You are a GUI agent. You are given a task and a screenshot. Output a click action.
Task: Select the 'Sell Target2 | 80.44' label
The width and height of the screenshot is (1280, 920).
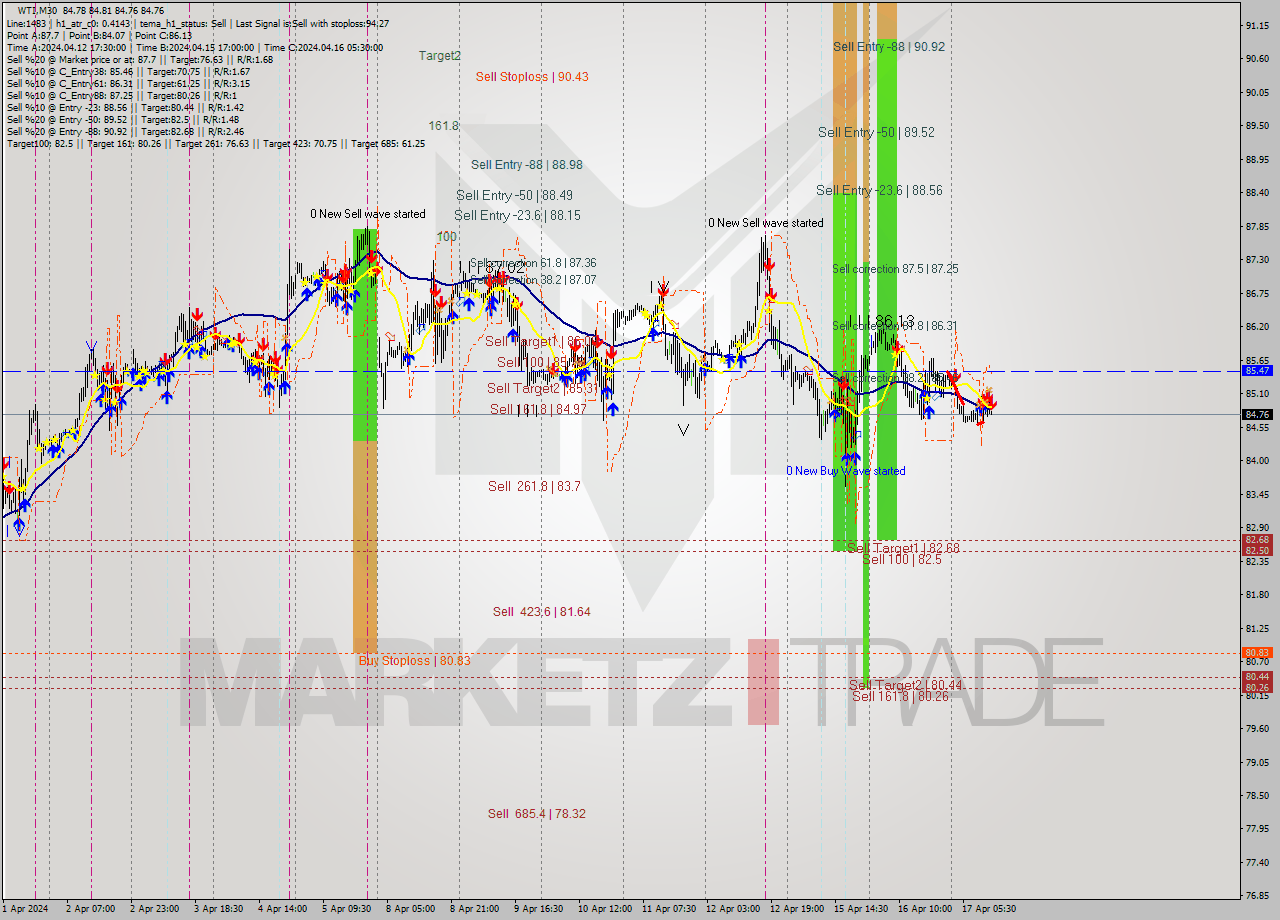pos(906,685)
